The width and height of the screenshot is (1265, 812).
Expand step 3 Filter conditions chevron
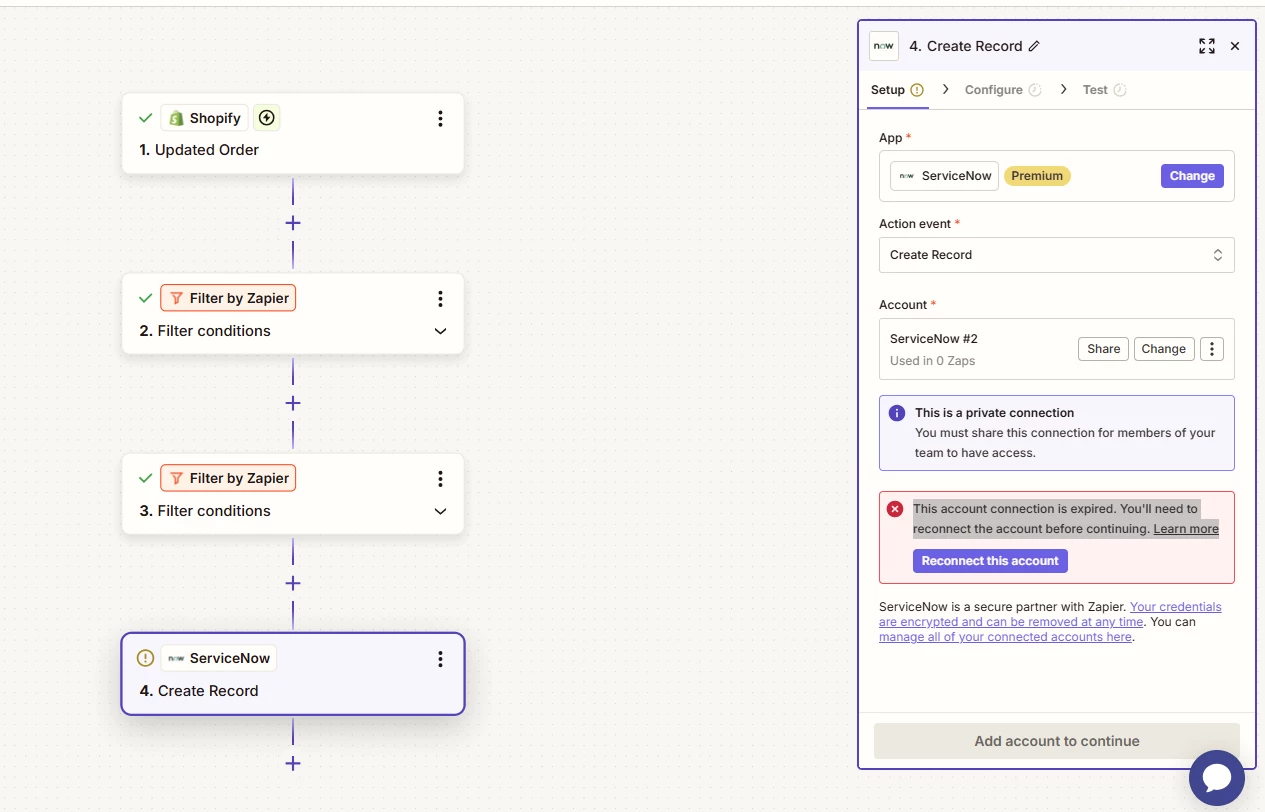[x=440, y=511]
